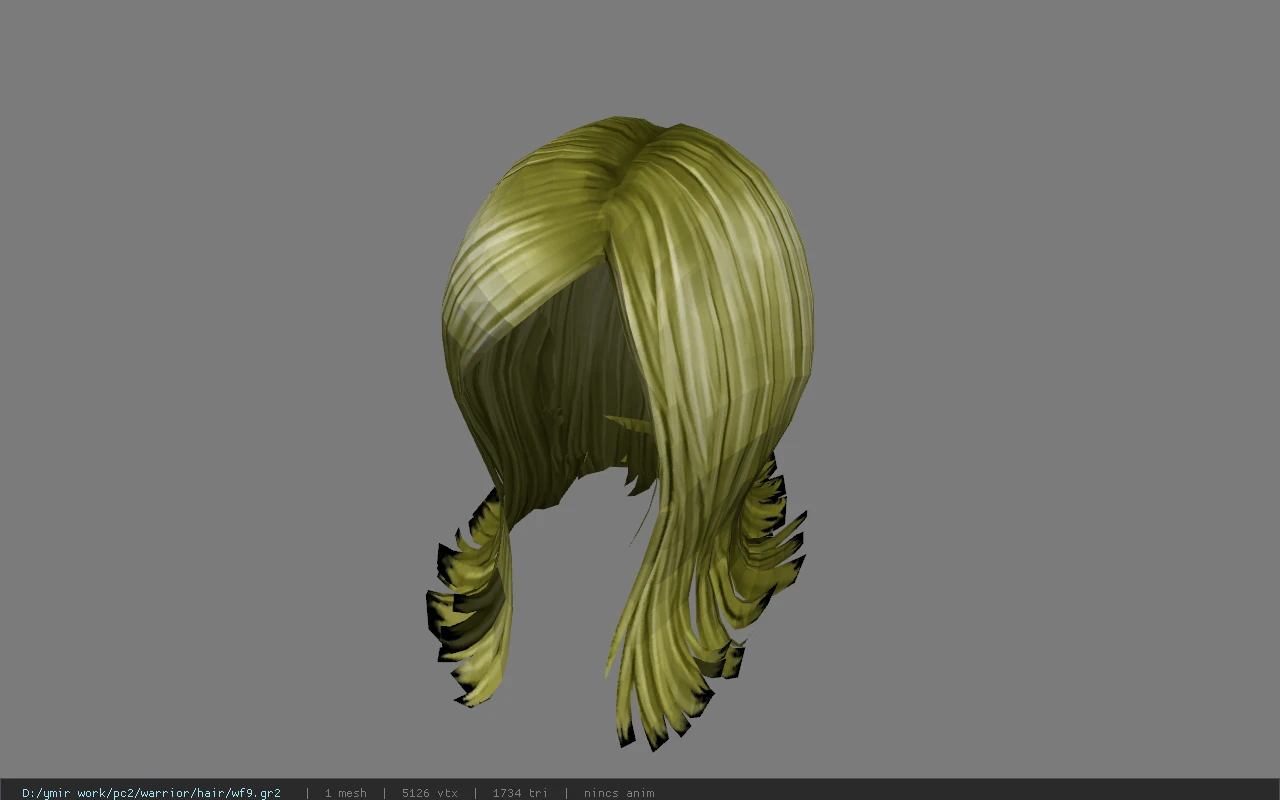Click the '1734 tri' triangle count

pos(520,793)
